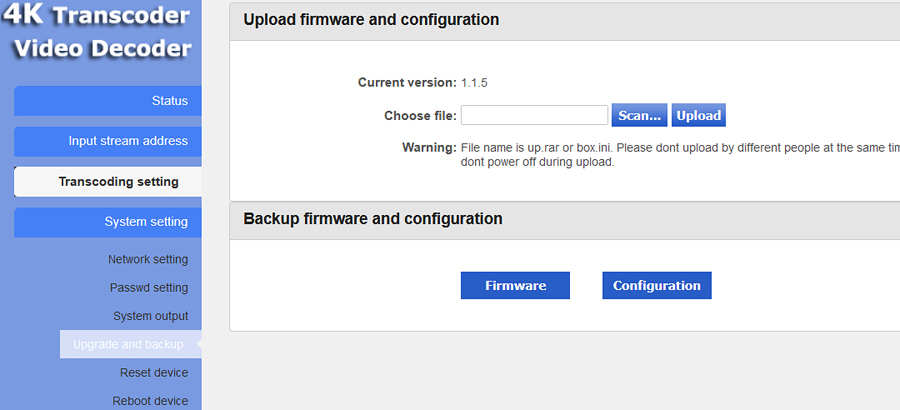
Task: Expand the System setting menu
Action: [108, 222]
